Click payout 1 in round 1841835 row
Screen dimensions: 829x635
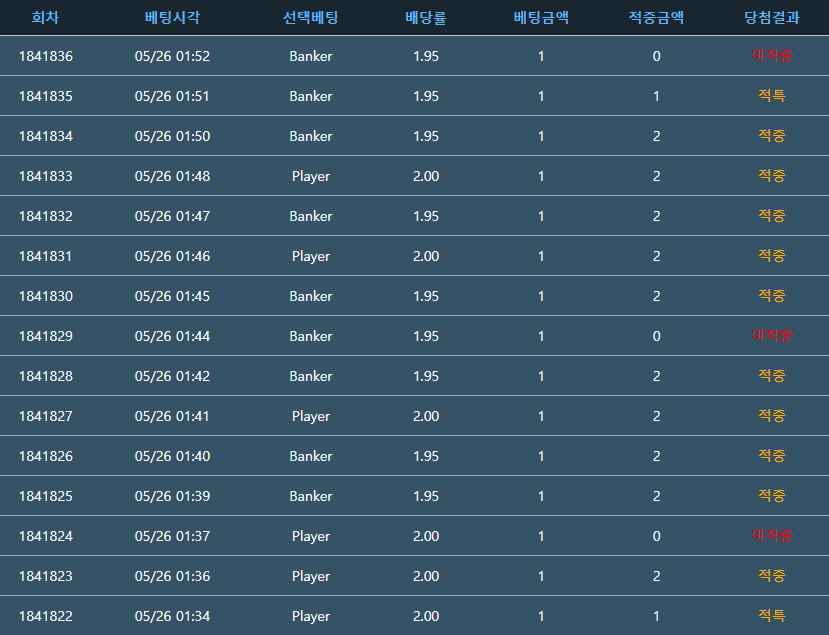tap(656, 96)
